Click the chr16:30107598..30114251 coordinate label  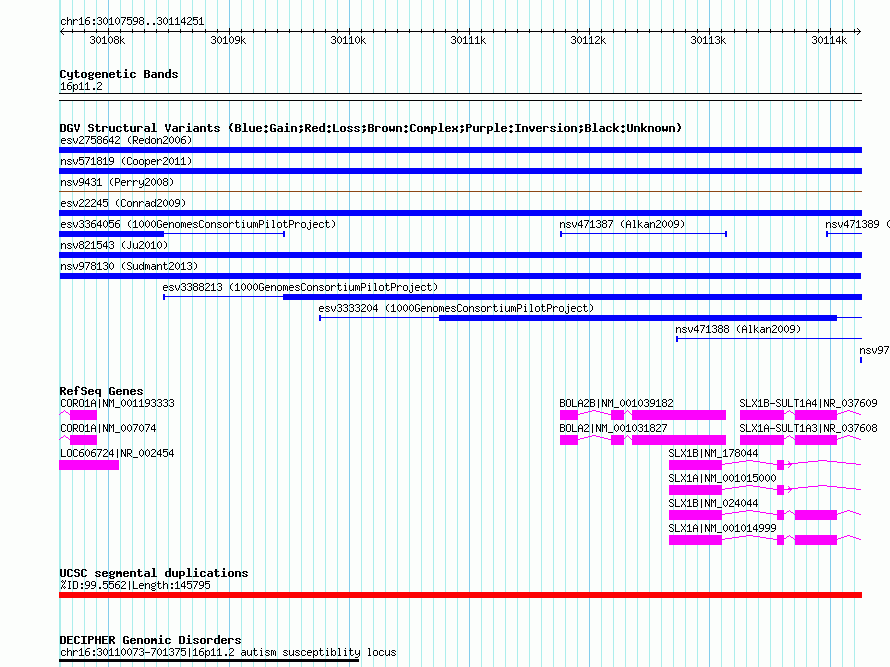click(x=132, y=22)
